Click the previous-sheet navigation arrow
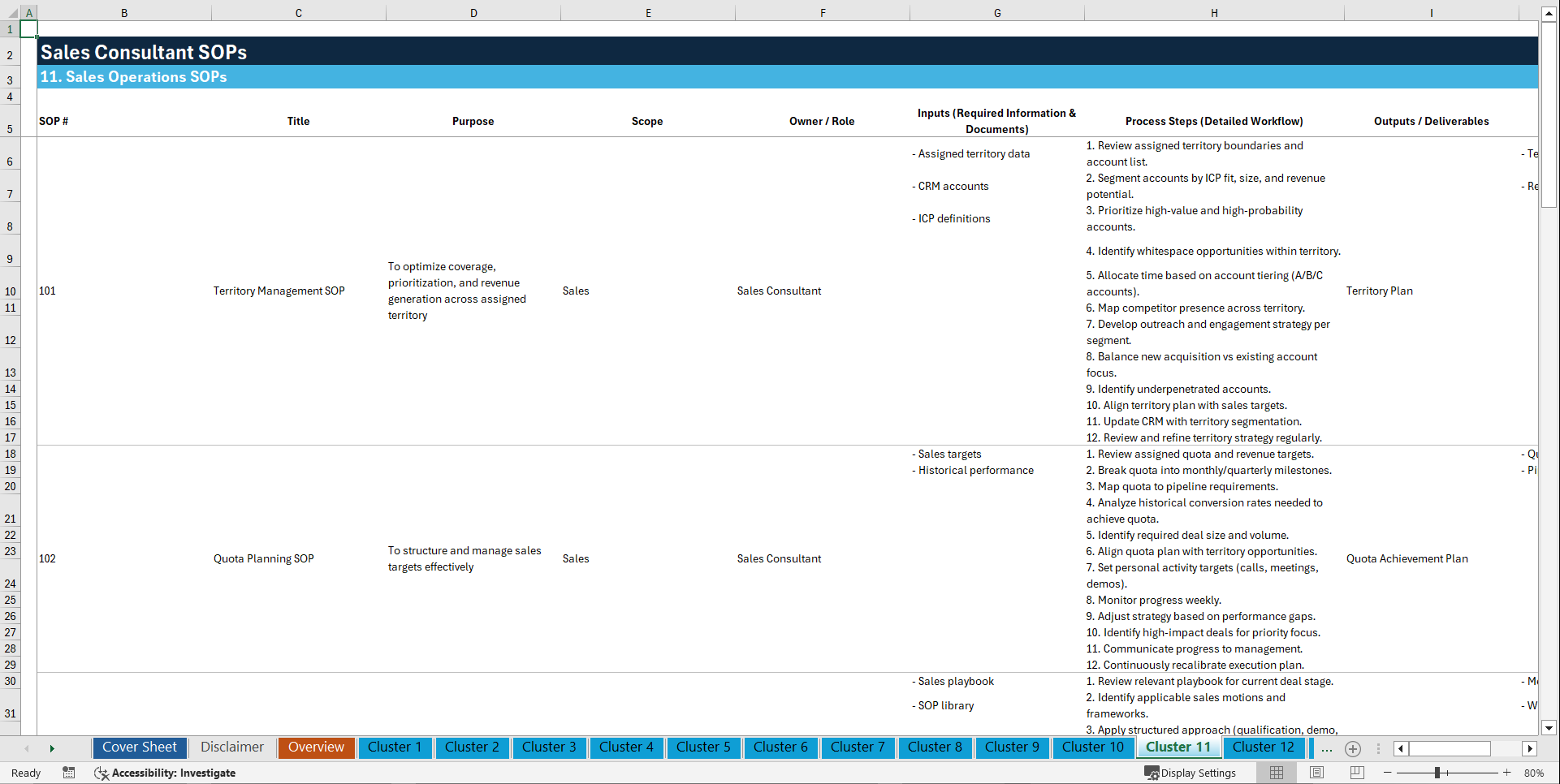This screenshot has width=1560, height=784. (27, 748)
